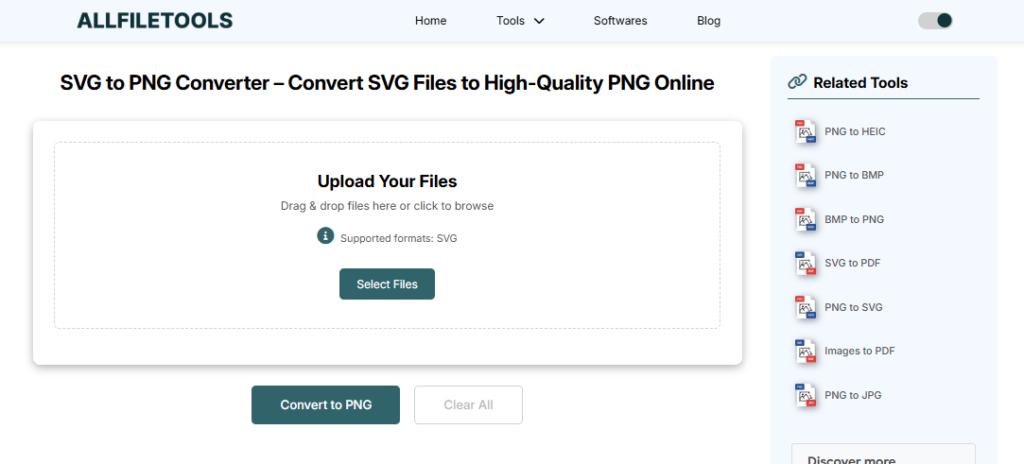Click the PNG to BMP file icon
The width and height of the screenshot is (1024, 464).
tap(805, 176)
